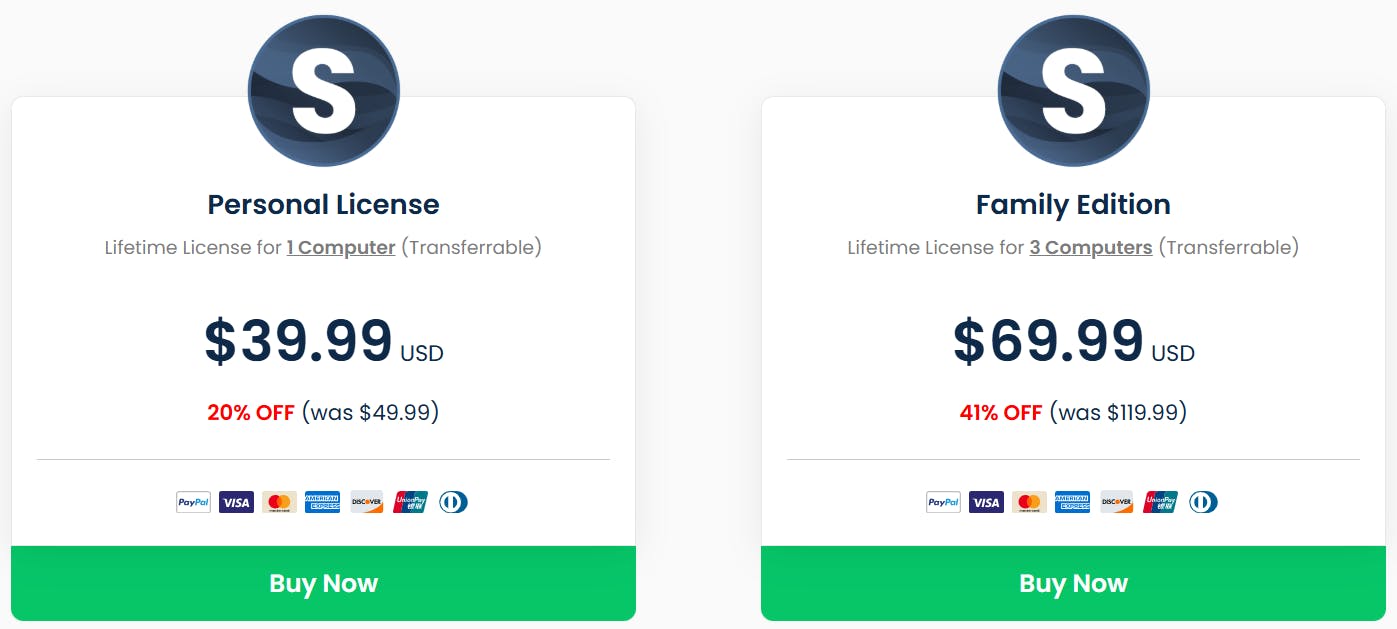Select the Visa icon under Family Edition
The width and height of the screenshot is (1397, 629).
(986, 502)
